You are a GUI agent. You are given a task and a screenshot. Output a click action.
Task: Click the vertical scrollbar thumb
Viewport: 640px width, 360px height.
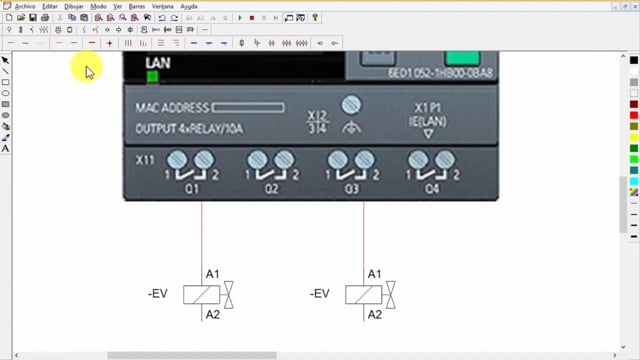tap(623, 204)
